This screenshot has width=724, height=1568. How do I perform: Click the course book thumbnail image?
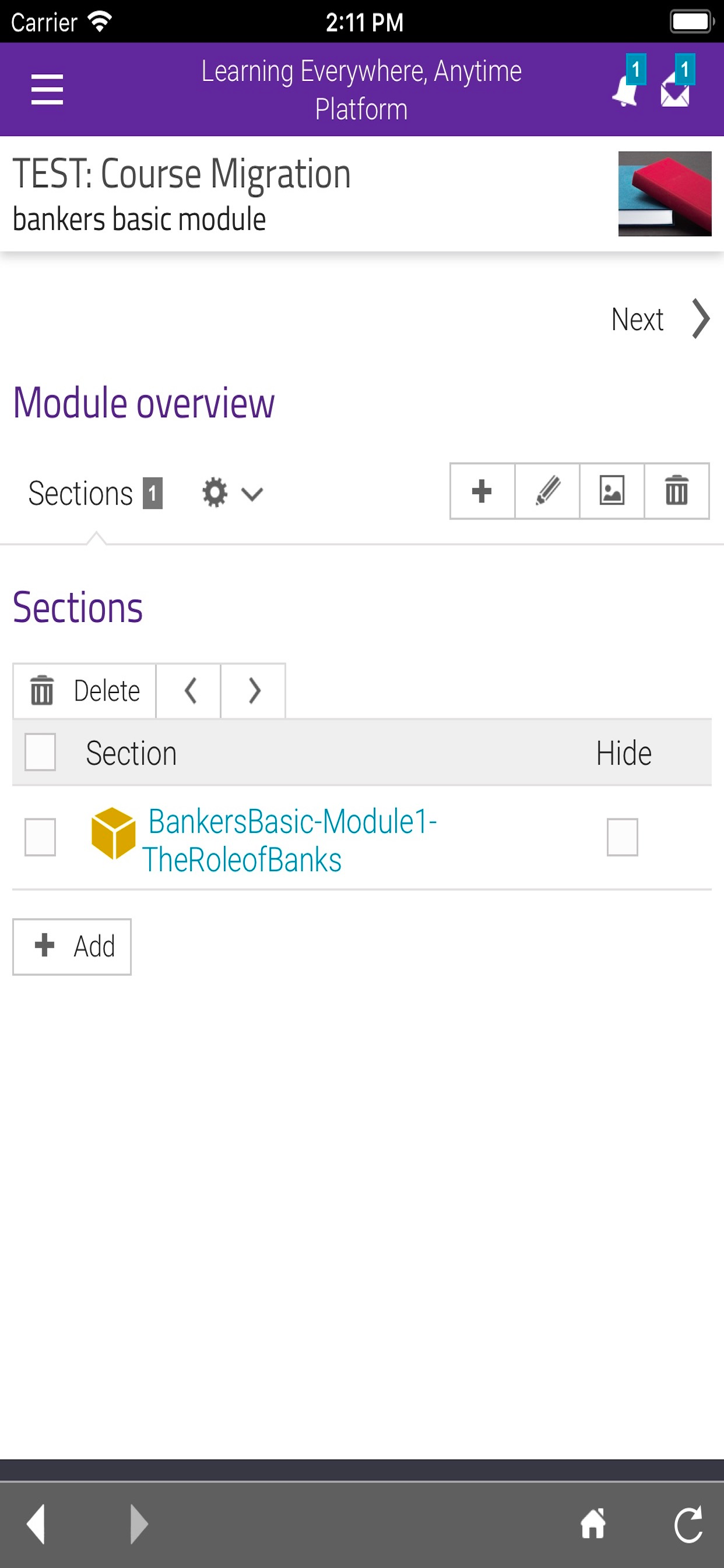point(665,194)
